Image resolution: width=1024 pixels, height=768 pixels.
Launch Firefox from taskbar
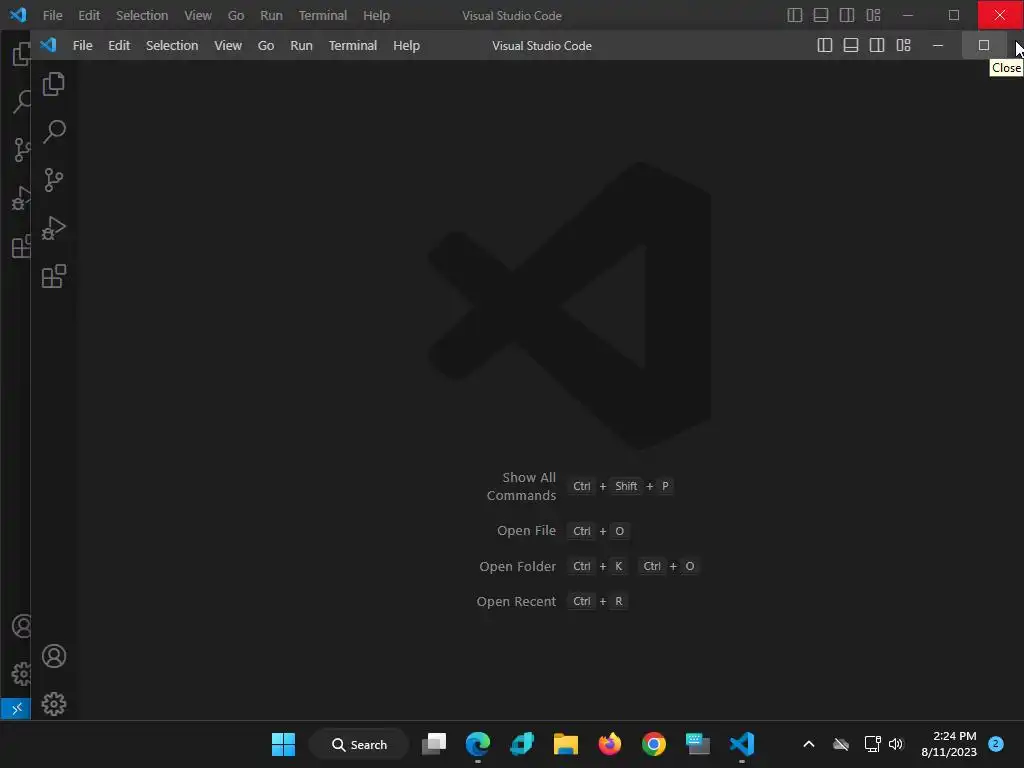(610, 744)
